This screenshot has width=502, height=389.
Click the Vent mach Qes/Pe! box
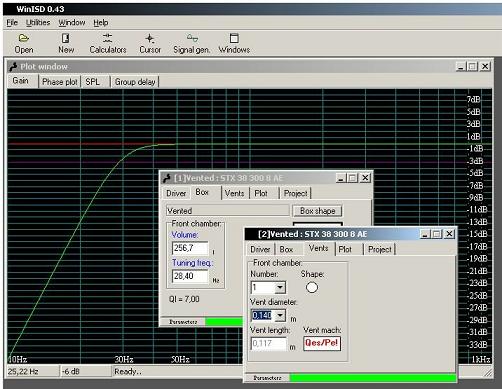coord(322,343)
